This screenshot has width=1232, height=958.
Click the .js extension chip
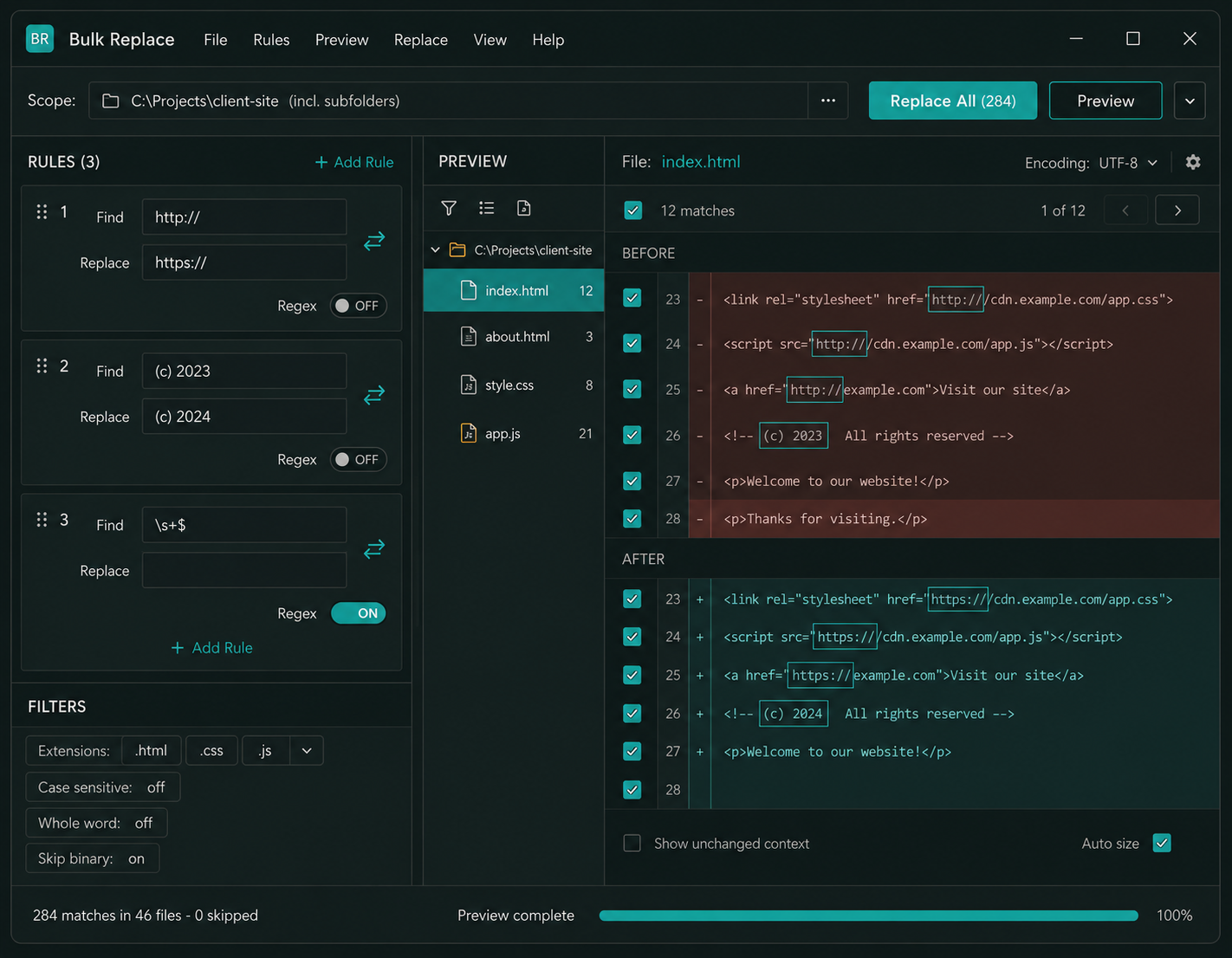pos(265,750)
